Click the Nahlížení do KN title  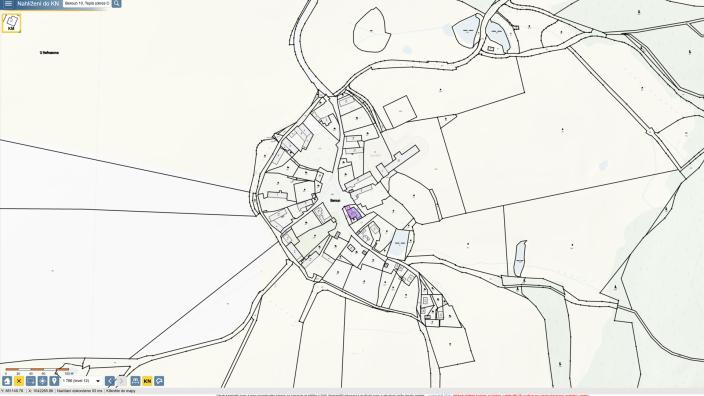38,4
